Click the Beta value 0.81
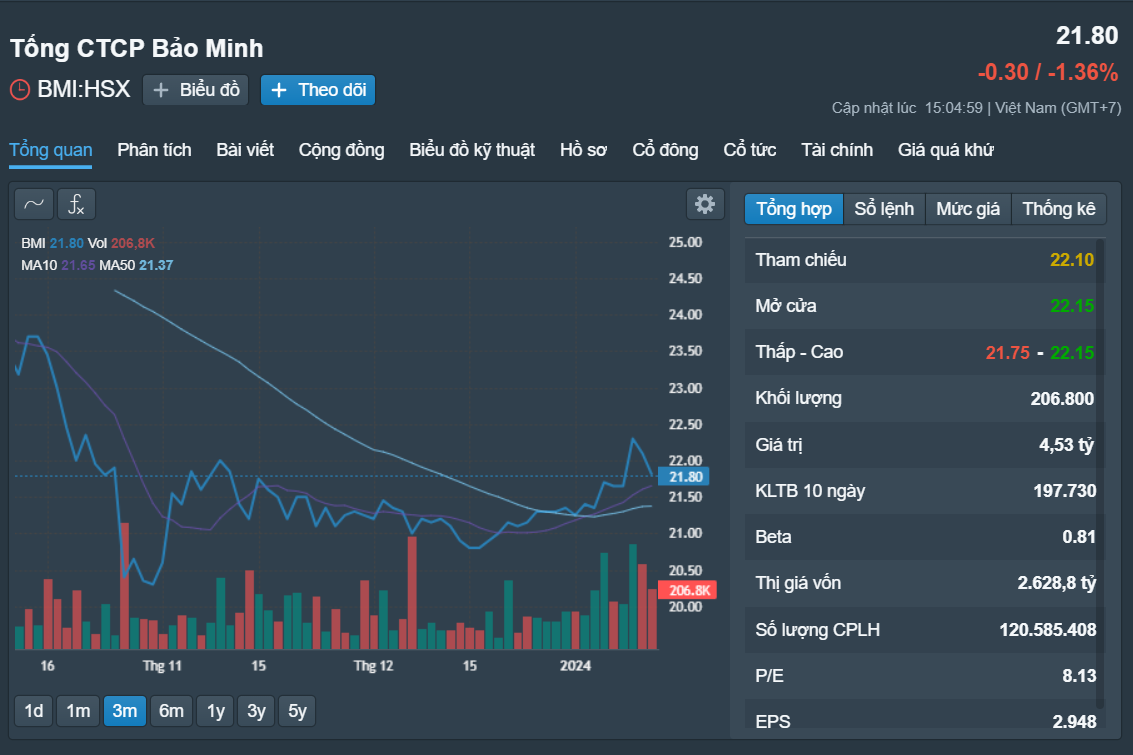1133x755 pixels. (x=1079, y=538)
